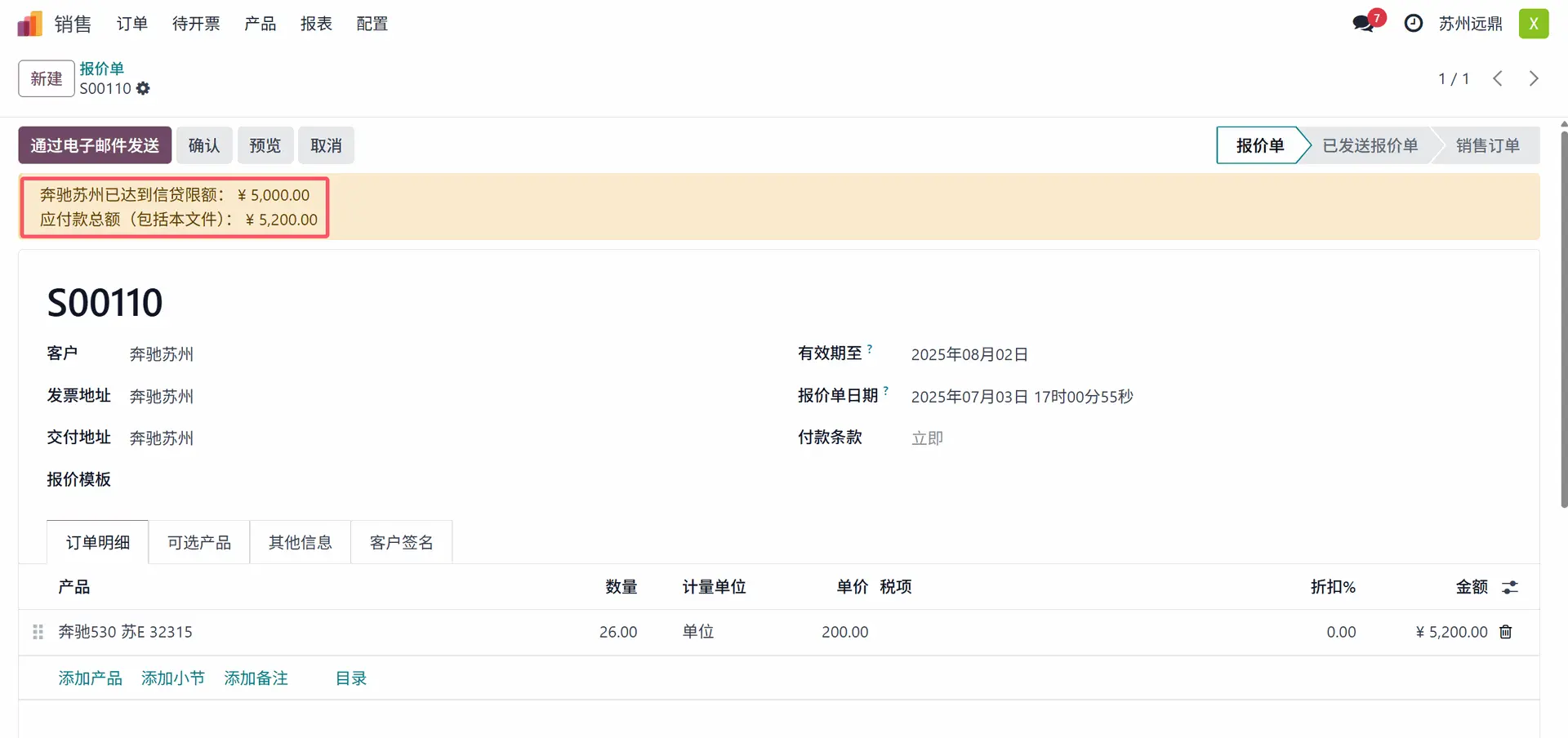Open the 配置 menu
1568x738 pixels.
(x=372, y=24)
